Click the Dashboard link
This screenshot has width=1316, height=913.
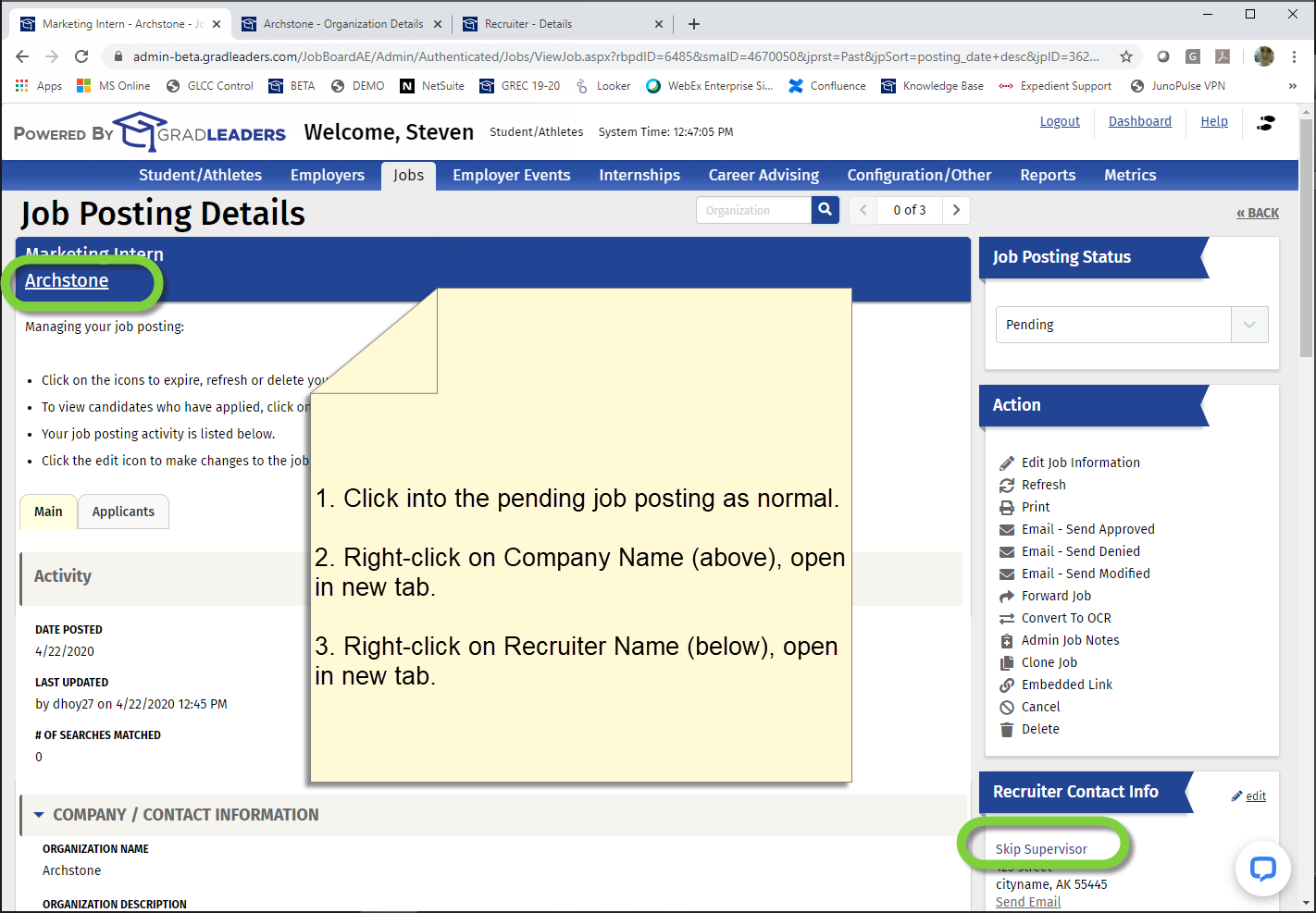[1140, 121]
